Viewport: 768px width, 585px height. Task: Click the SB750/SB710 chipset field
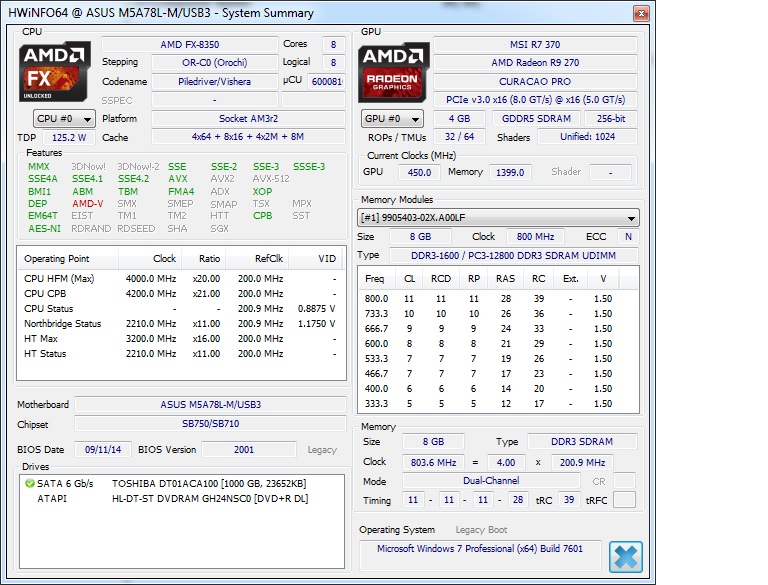[x=211, y=424]
